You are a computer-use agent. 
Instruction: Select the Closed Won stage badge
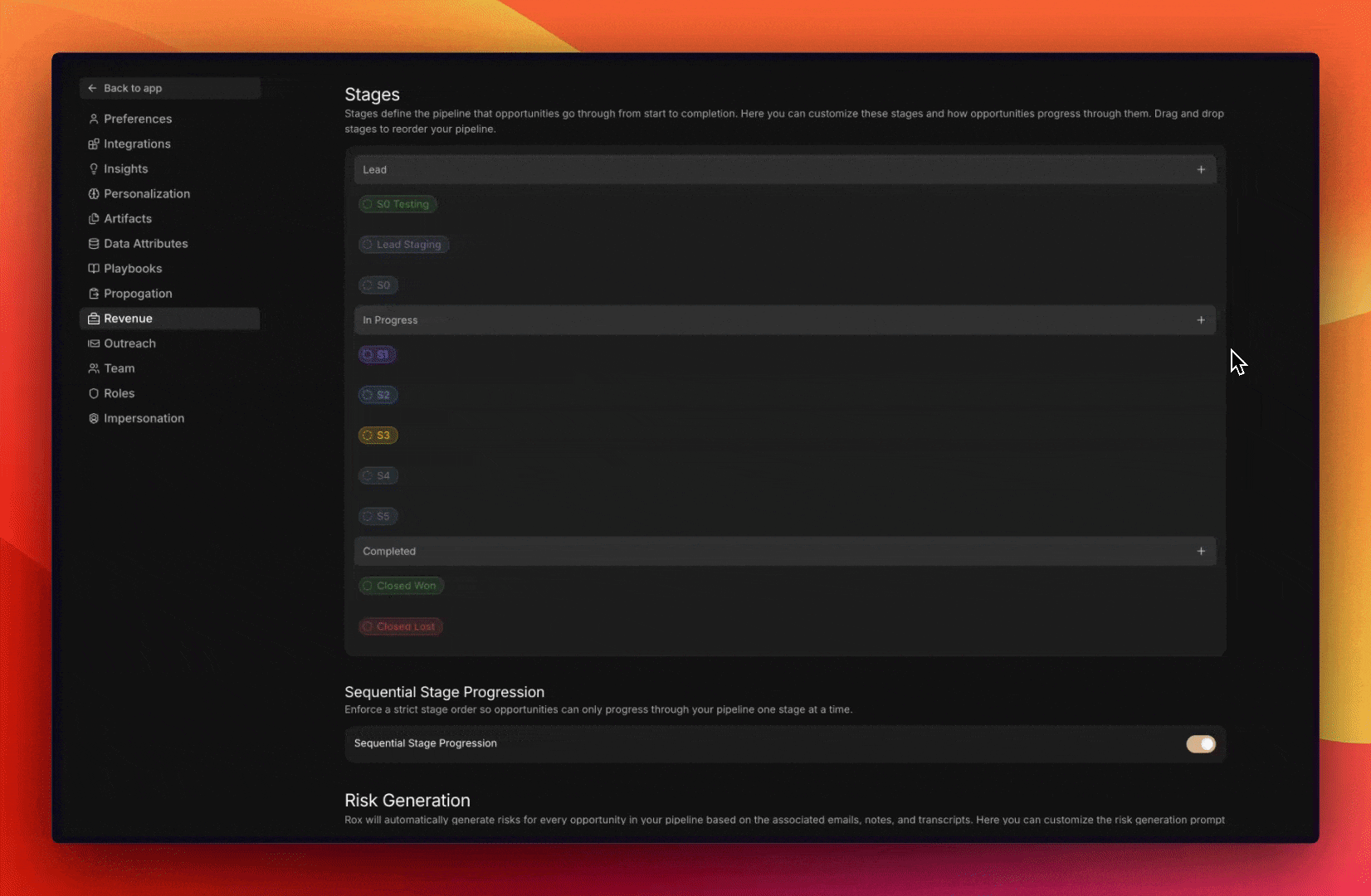point(402,586)
